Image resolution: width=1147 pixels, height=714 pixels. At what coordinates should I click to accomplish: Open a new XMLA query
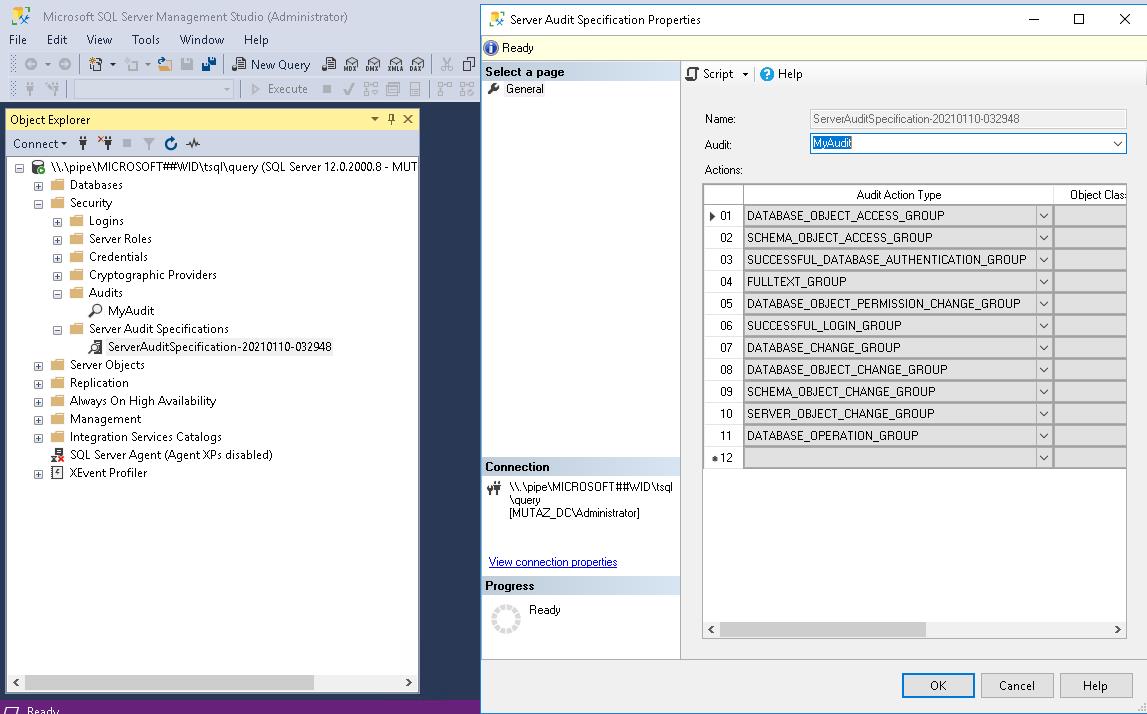[x=396, y=64]
